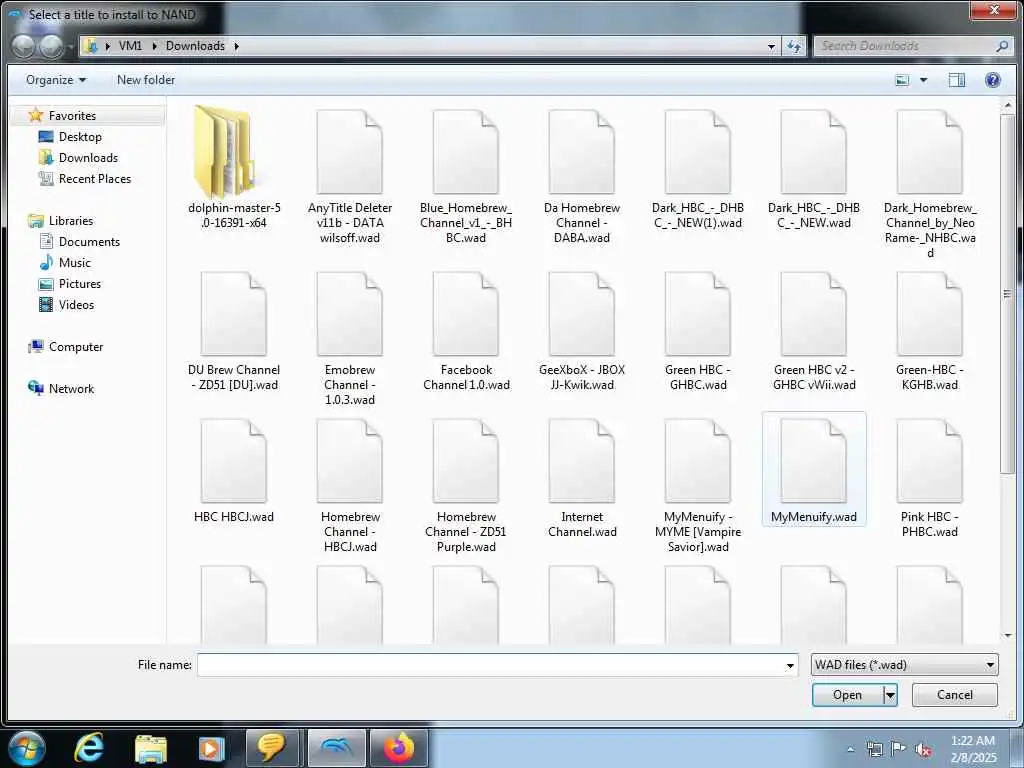
Task: Select Facebook Channel 1.0.wad file icon
Action: 466,313
